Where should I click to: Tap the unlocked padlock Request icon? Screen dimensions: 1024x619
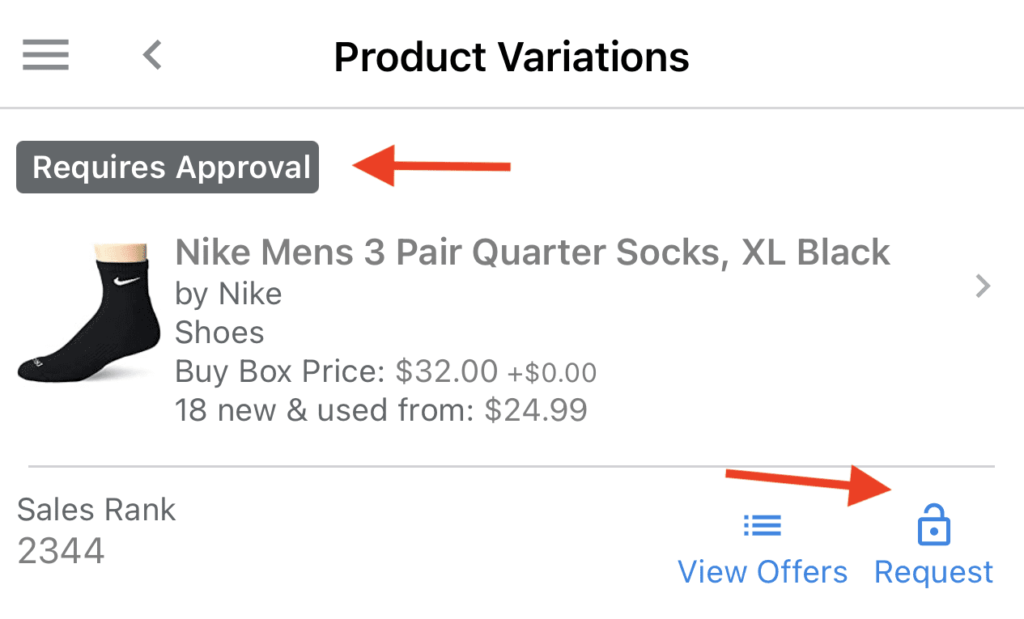click(934, 524)
